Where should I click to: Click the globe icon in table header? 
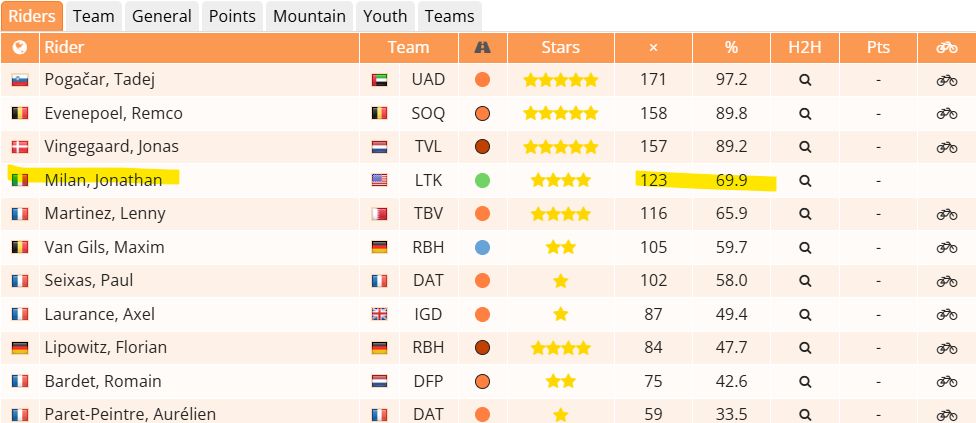click(x=20, y=47)
